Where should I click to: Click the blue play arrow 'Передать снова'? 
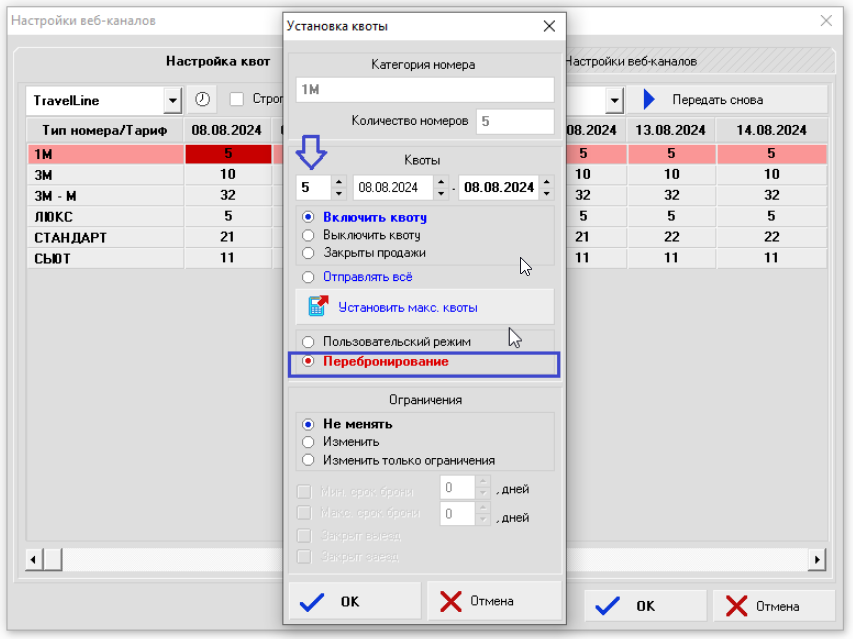click(648, 100)
